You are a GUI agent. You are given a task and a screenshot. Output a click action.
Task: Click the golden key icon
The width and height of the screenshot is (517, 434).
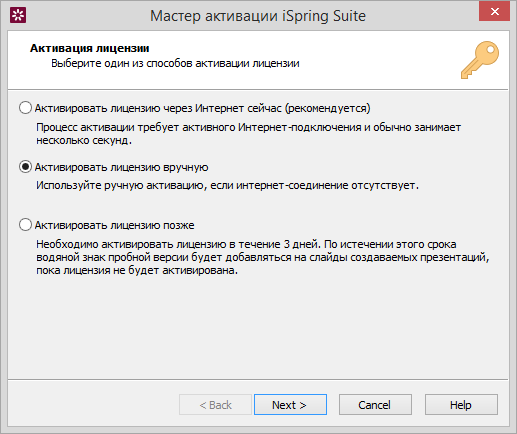tap(480, 60)
